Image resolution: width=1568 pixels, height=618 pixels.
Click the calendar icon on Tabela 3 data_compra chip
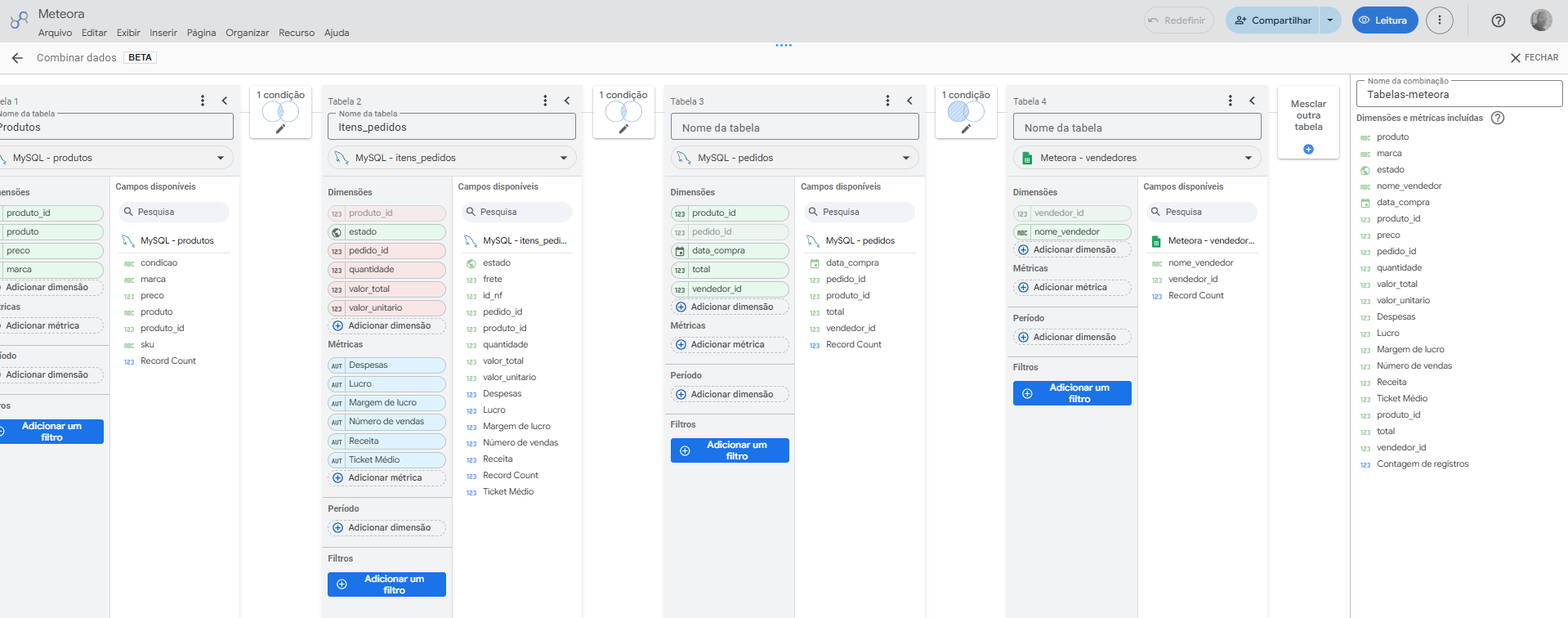(680, 251)
